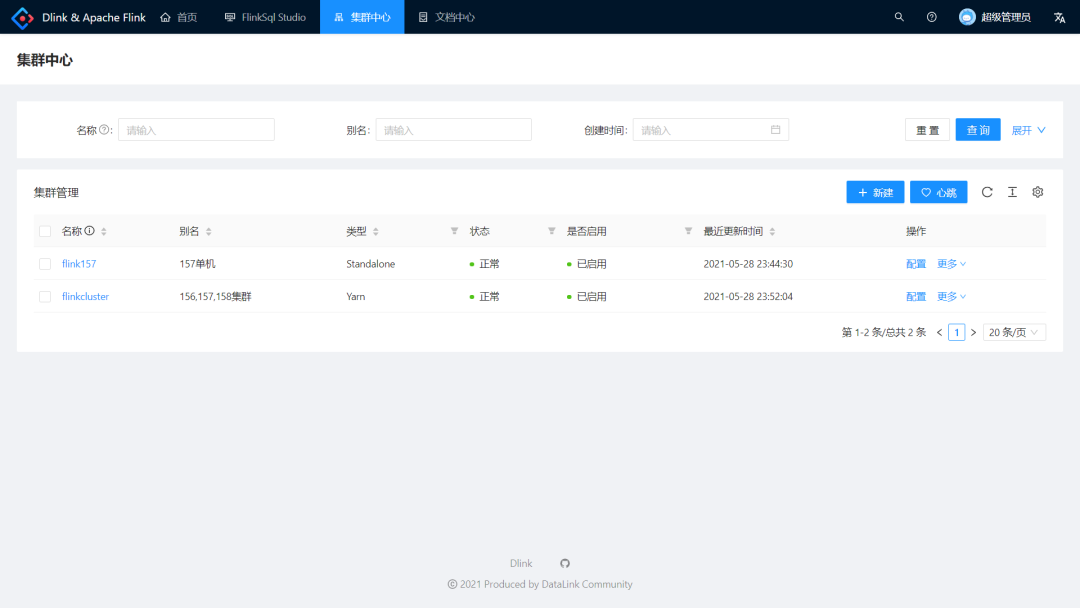The image size is (1080, 608).
Task: Check the select-all checkbox in table header
Action: tap(44, 230)
